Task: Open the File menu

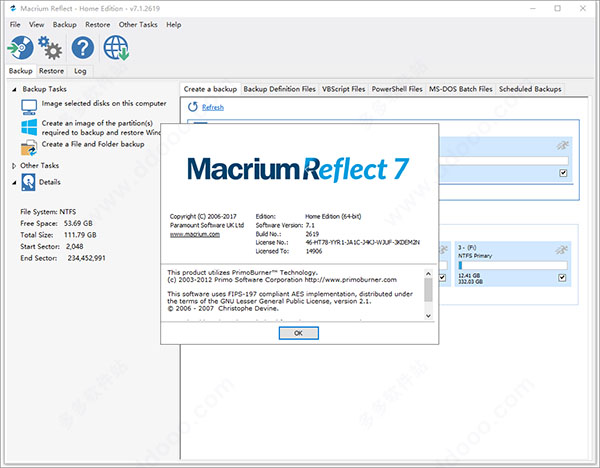Action: [x=15, y=24]
